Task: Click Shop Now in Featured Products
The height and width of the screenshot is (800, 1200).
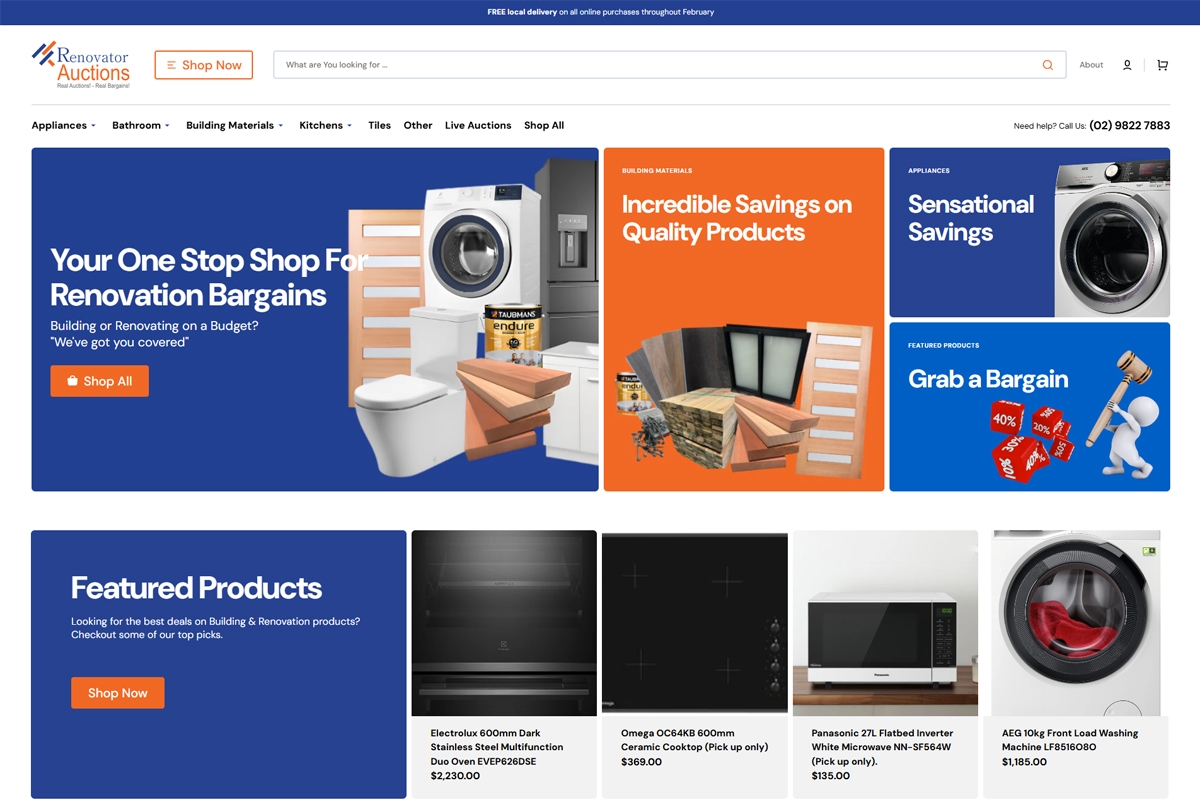Action: 117,693
